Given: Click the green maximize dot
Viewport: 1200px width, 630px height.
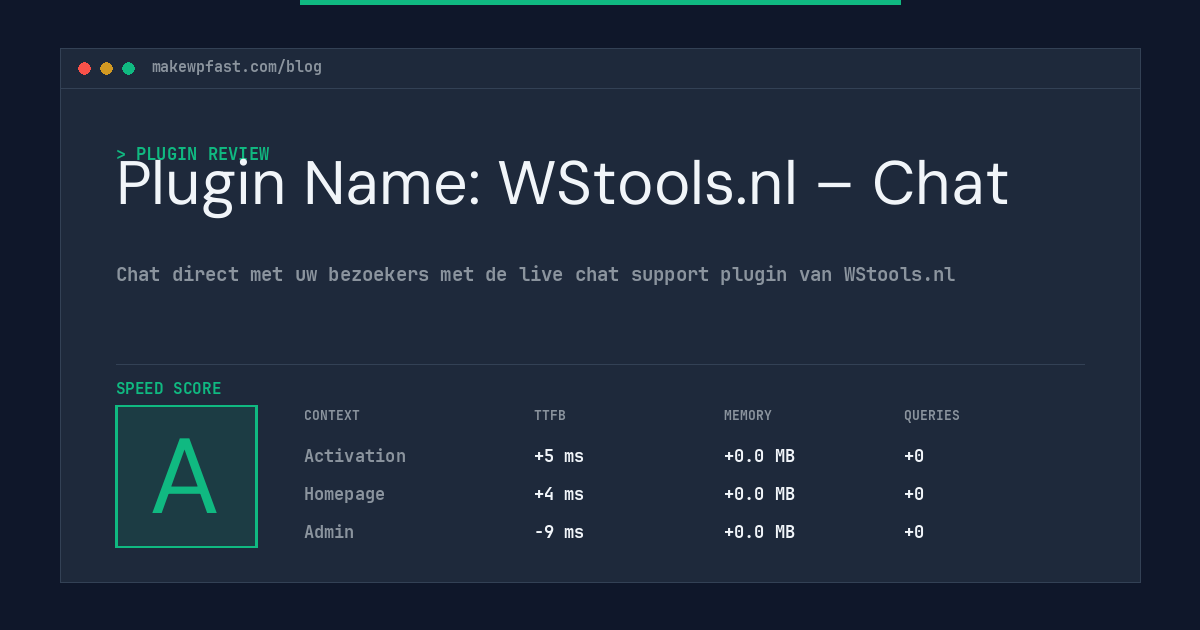Looking at the screenshot, I should click(x=128, y=68).
